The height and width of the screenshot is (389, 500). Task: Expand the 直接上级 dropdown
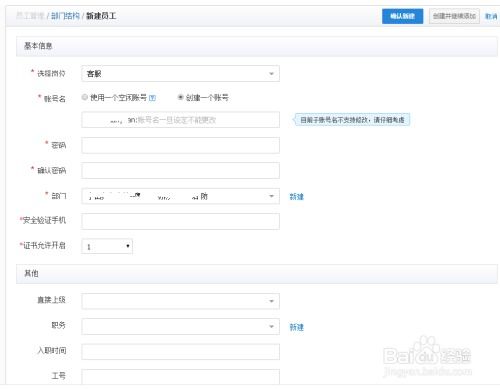[180, 301]
